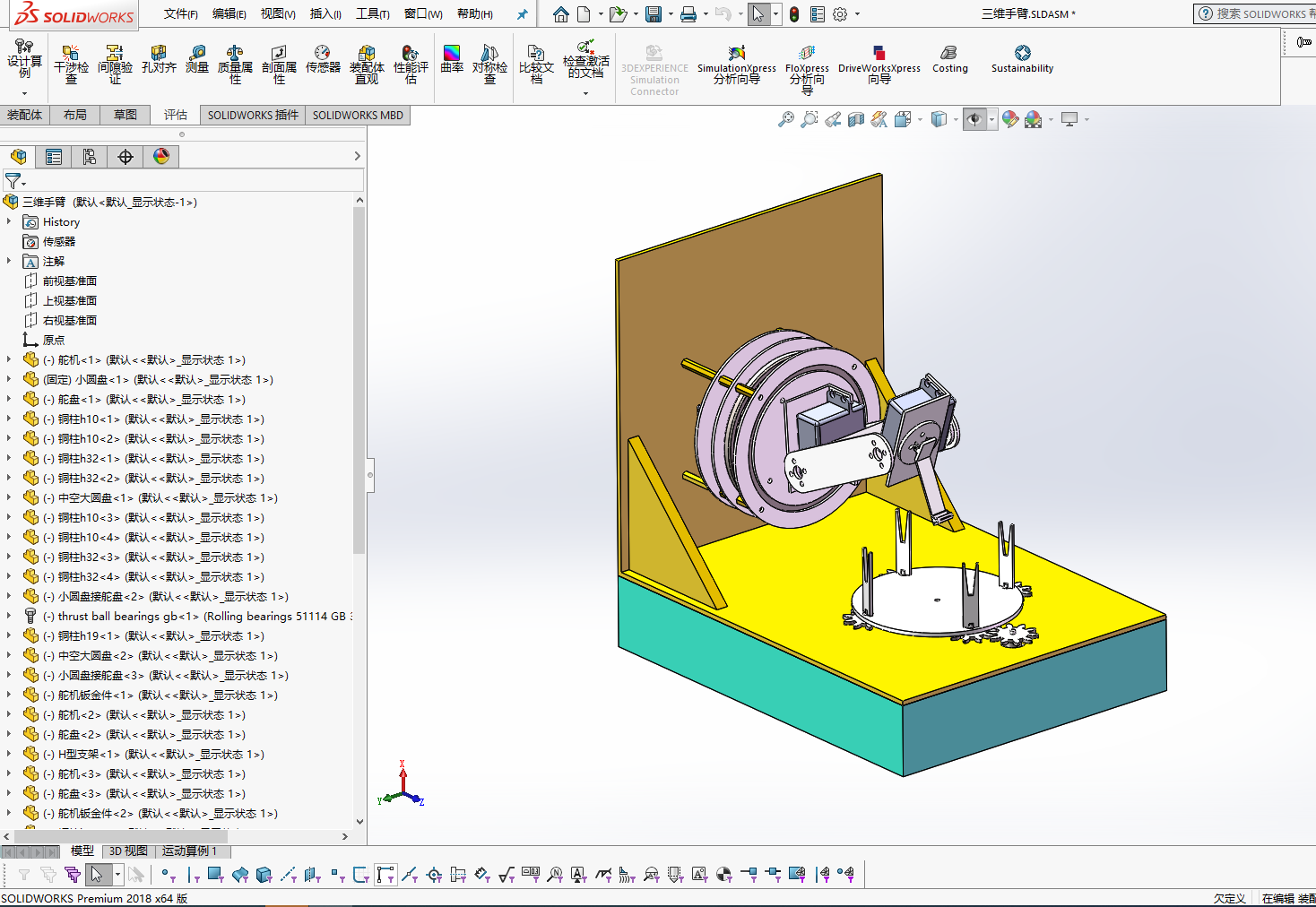1316x907 pixels.
Task: Open the Costing tool
Action: pyautogui.click(x=950, y=59)
